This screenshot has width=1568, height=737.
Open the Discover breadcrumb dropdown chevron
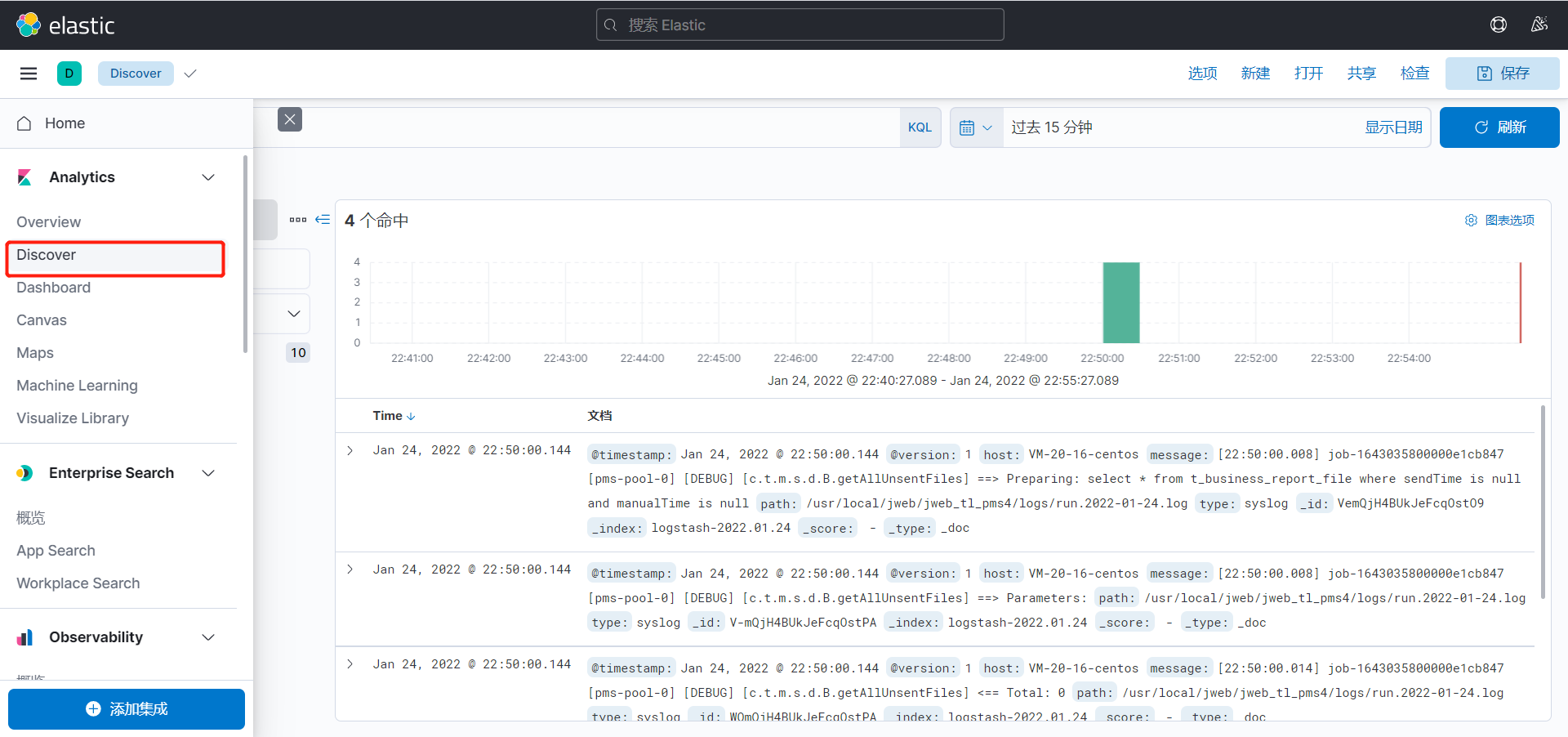pos(190,74)
